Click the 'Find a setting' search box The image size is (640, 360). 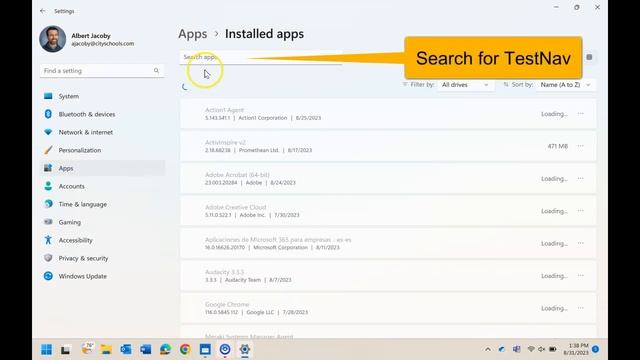[x=102, y=71]
